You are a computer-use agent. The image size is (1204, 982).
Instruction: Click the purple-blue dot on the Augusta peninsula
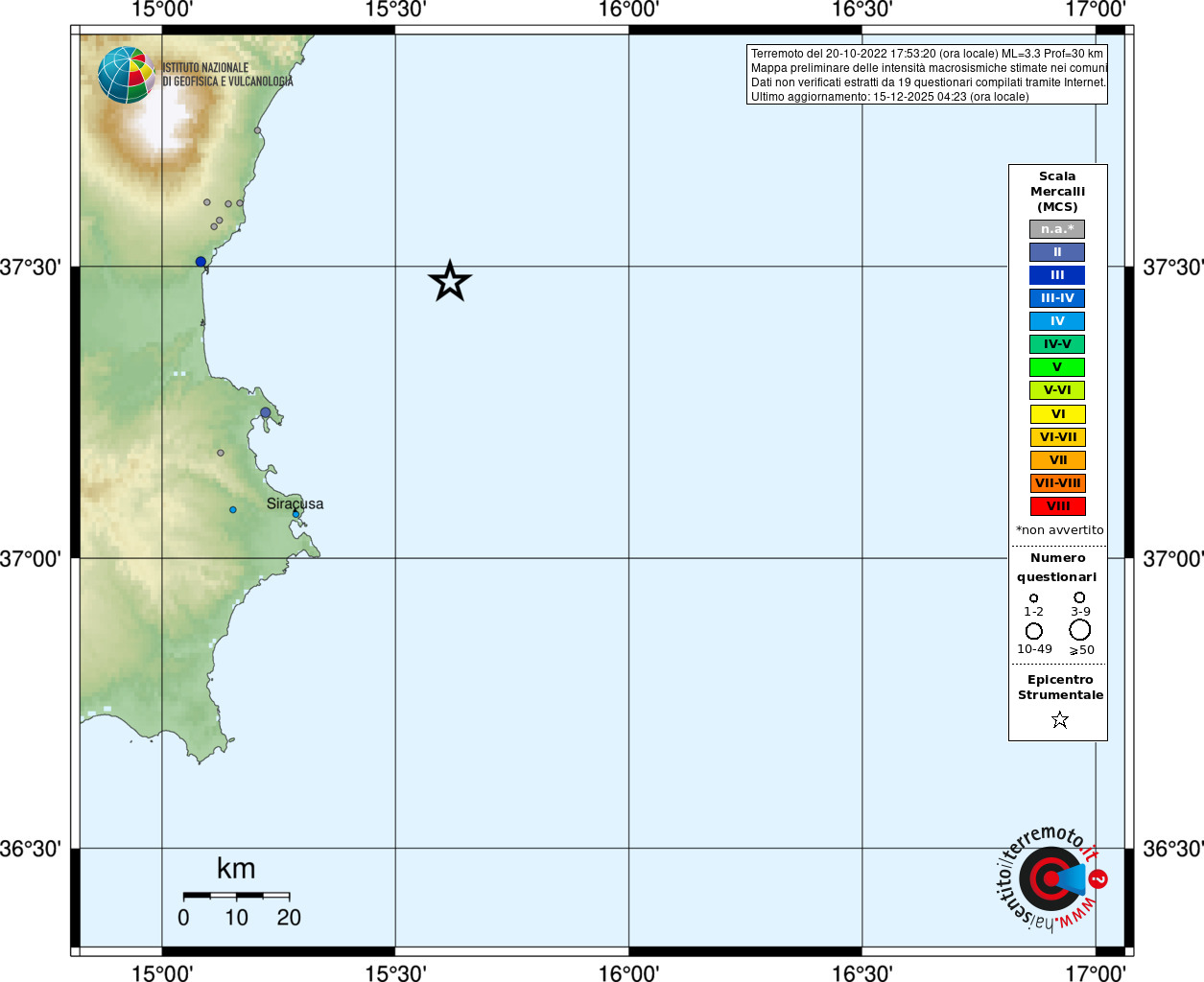coord(266,413)
